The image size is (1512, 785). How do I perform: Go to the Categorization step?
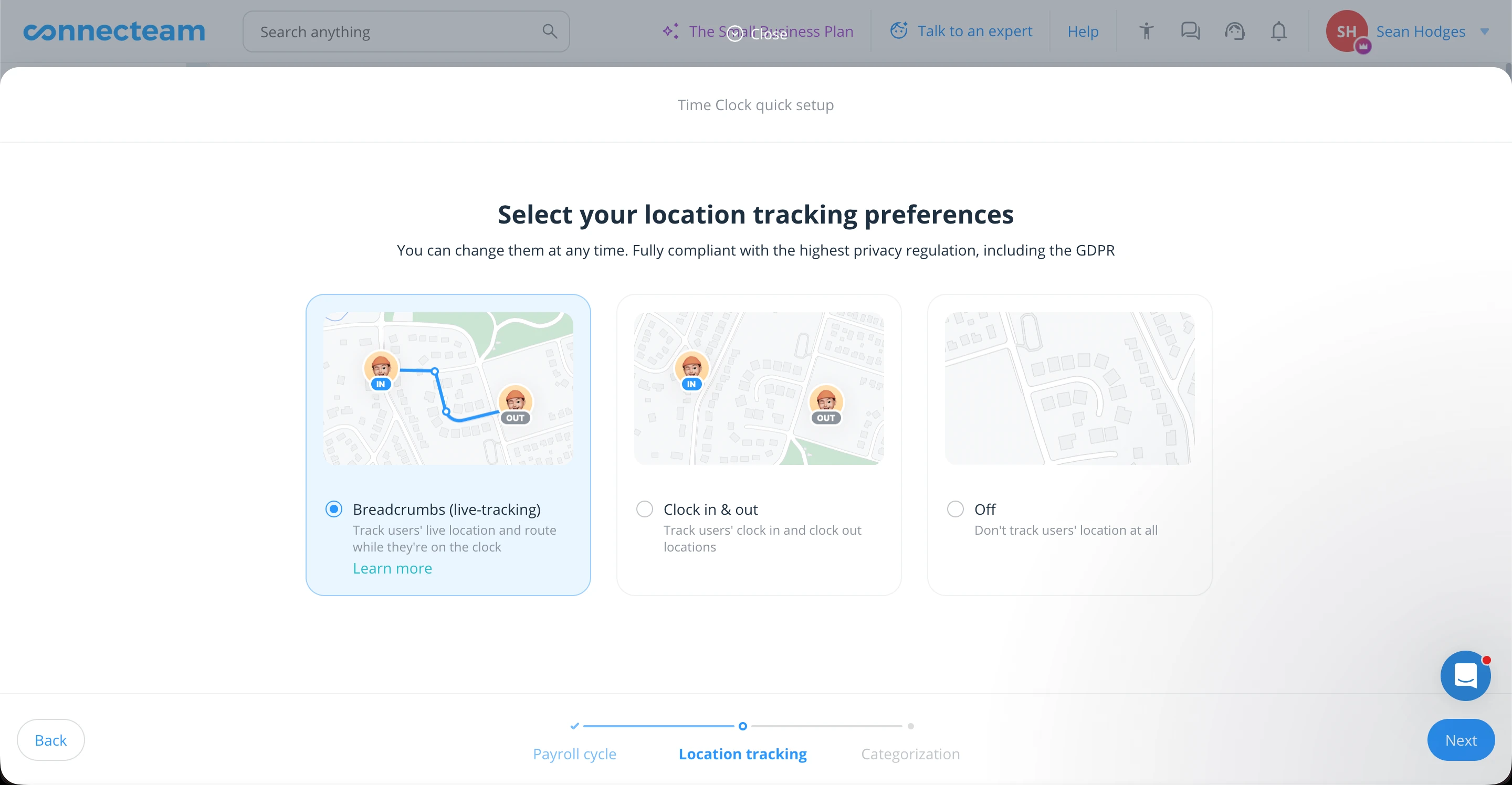(910, 754)
